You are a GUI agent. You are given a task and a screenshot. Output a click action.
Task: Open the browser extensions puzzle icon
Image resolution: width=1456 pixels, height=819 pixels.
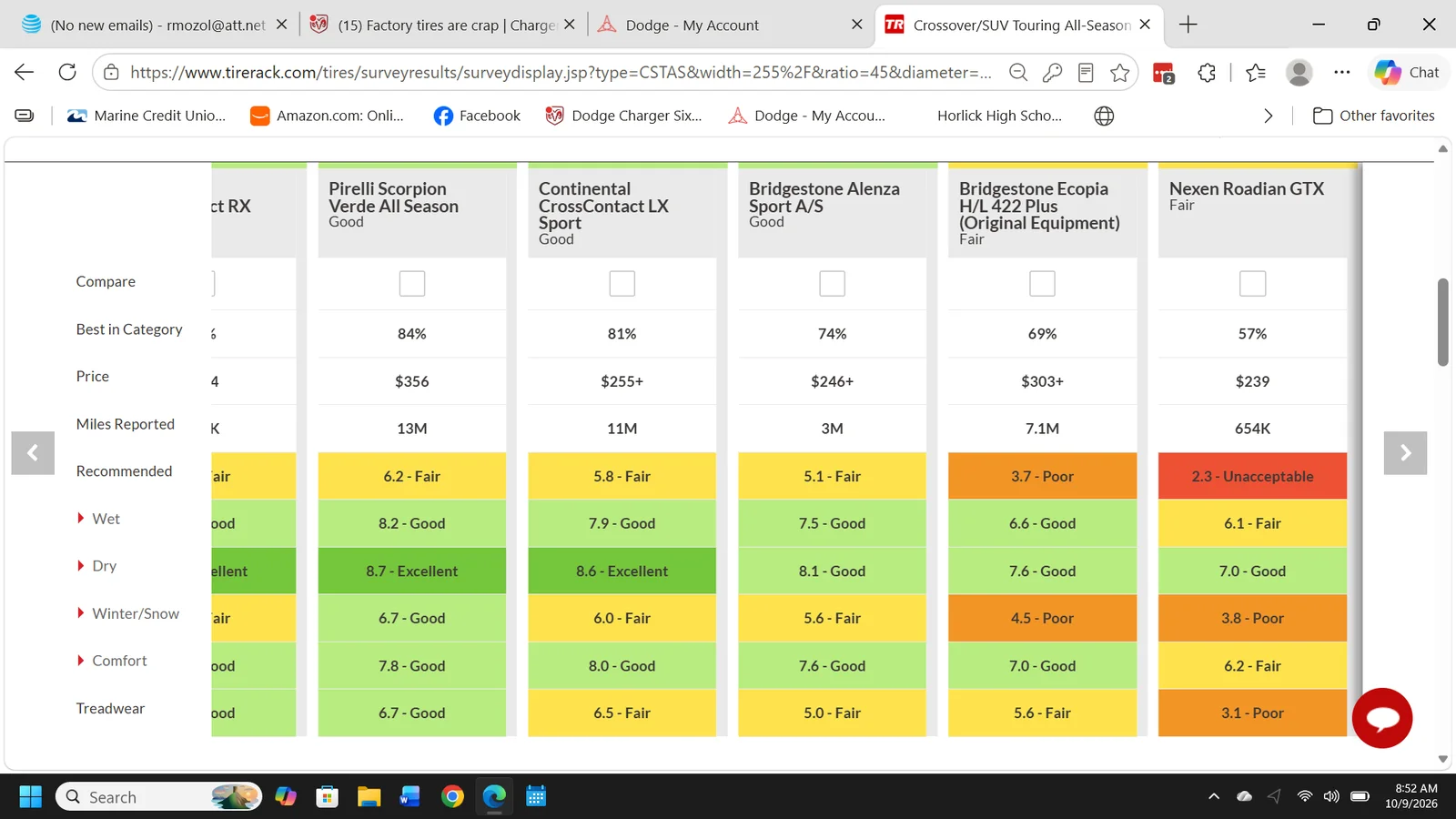point(1207,73)
